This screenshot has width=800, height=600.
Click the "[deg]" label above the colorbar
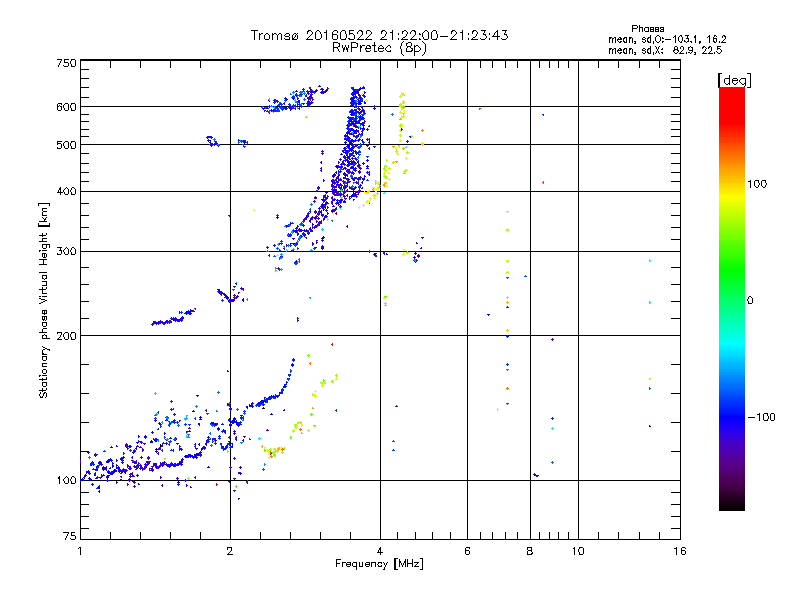pos(734,80)
